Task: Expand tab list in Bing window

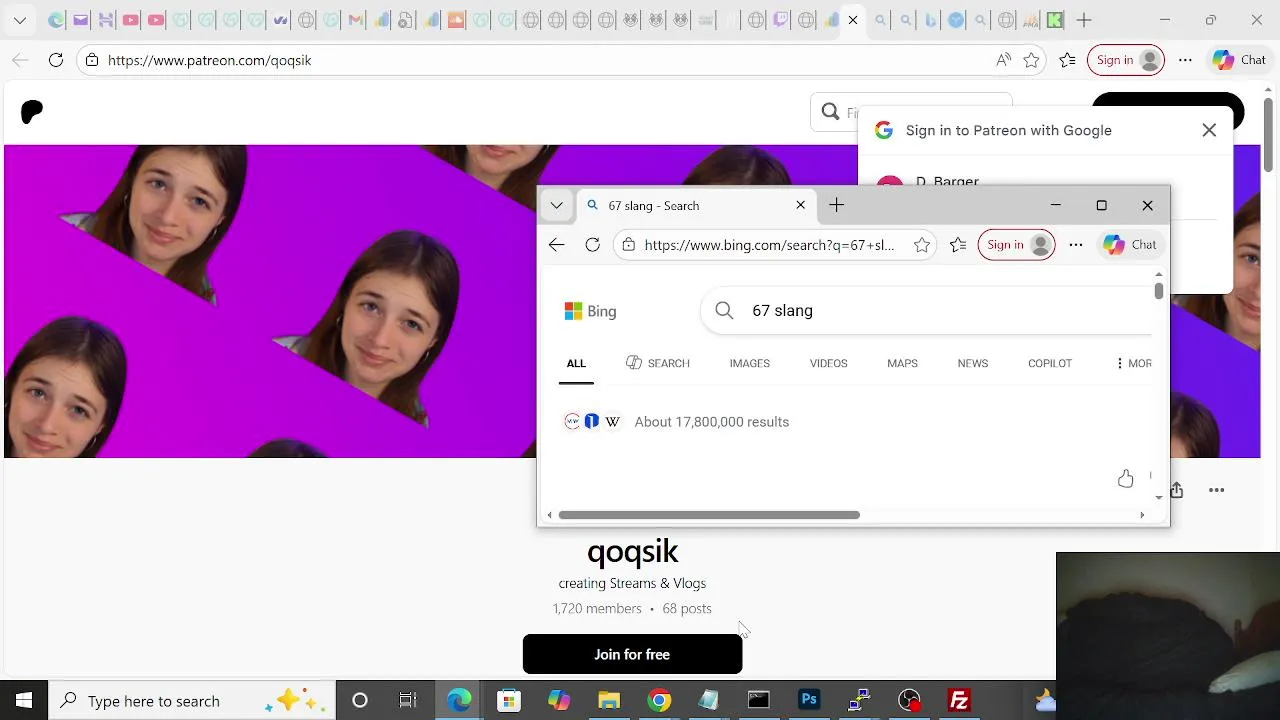Action: point(556,205)
